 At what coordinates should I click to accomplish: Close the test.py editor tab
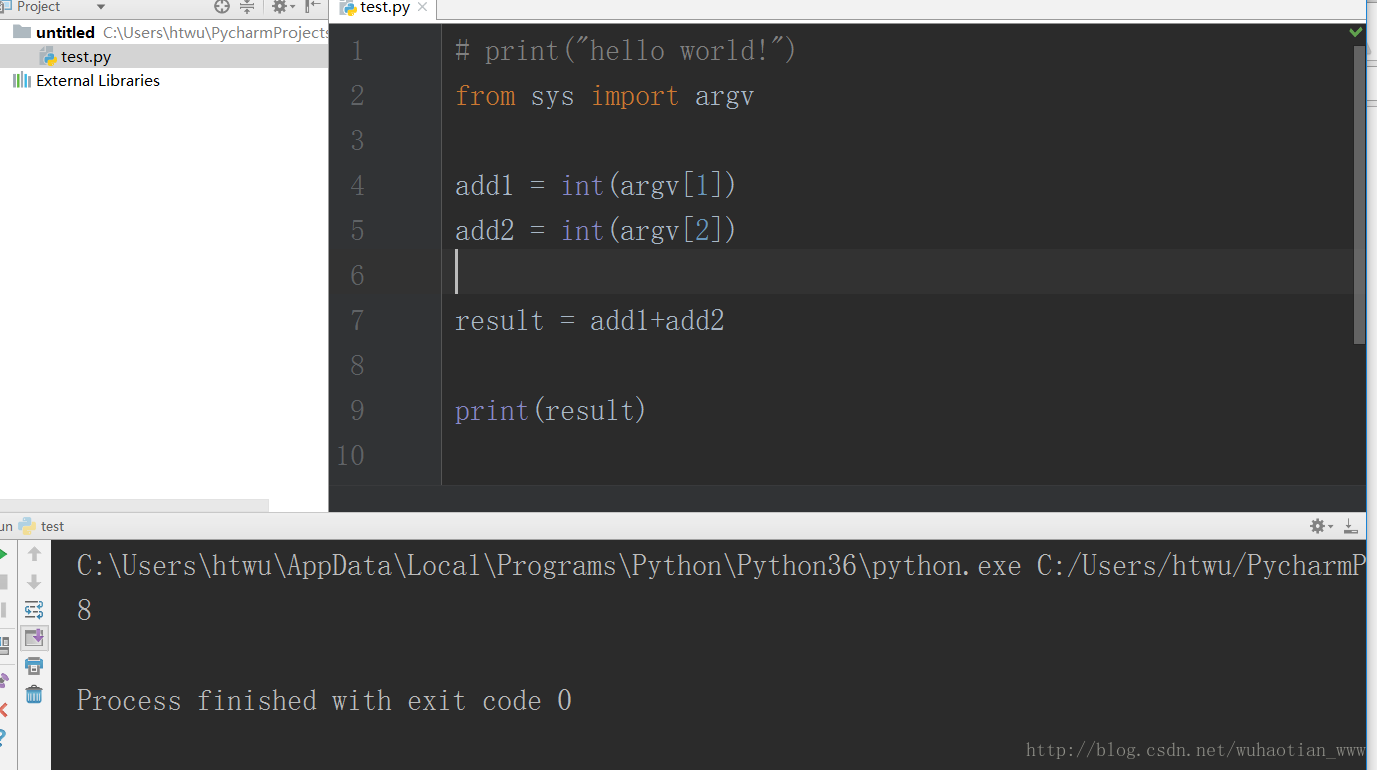(422, 8)
